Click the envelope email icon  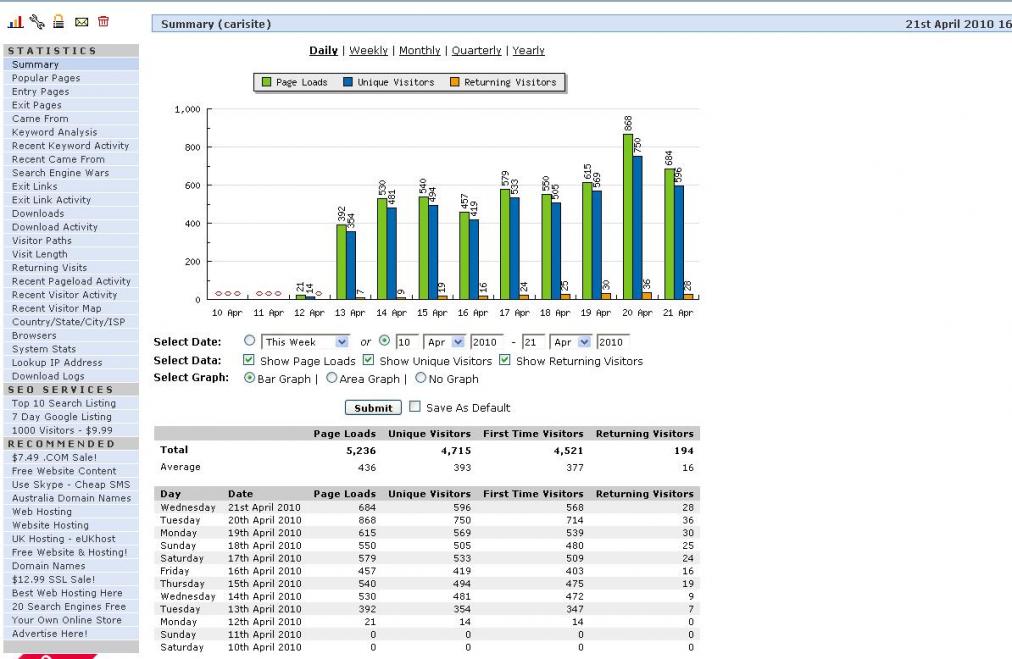coord(81,22)
